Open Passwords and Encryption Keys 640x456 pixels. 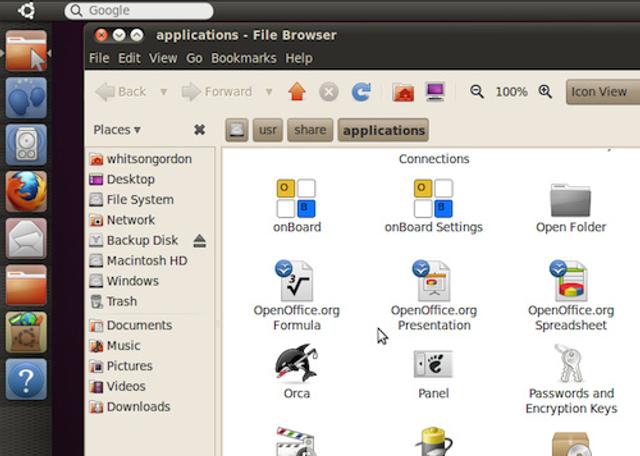[x=570, y=363]
